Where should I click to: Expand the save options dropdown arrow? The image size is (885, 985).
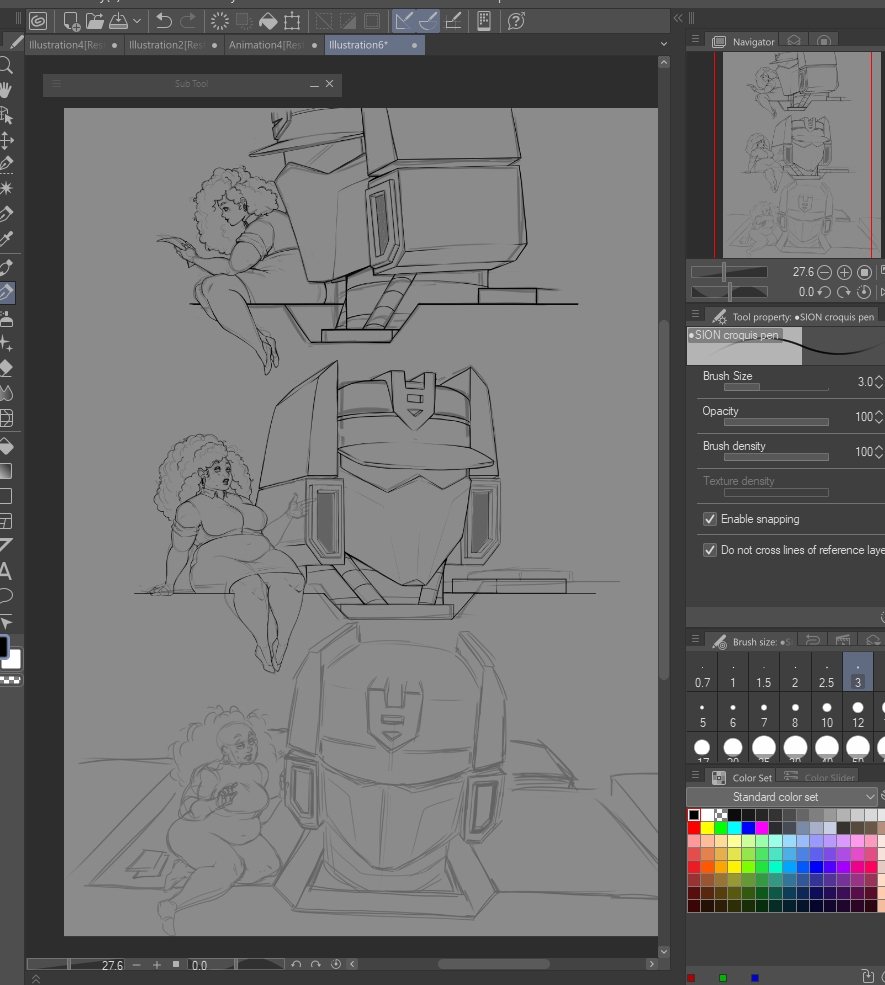tap(137, 20)
